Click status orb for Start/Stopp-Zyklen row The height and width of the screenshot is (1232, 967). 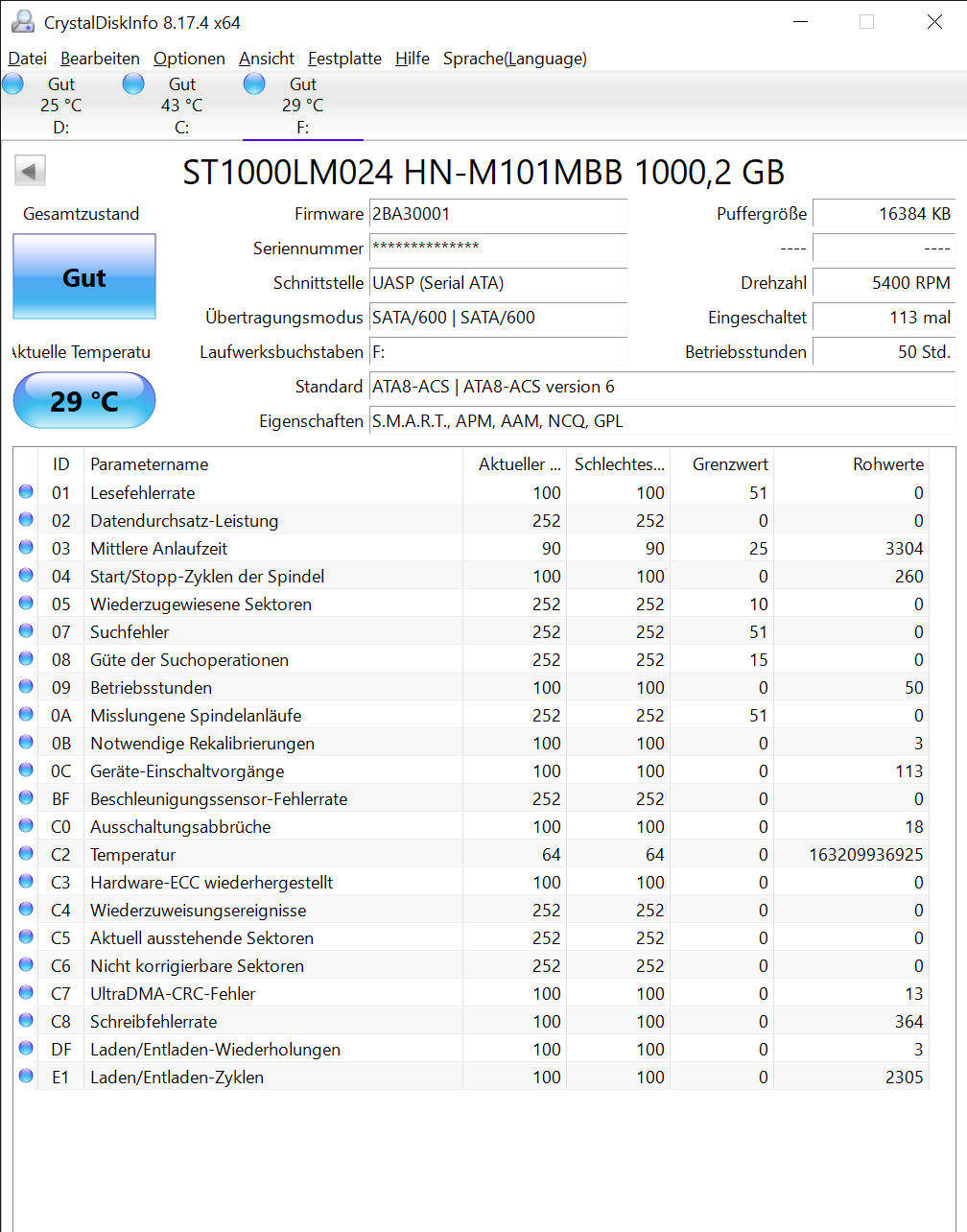coord(26,576)
